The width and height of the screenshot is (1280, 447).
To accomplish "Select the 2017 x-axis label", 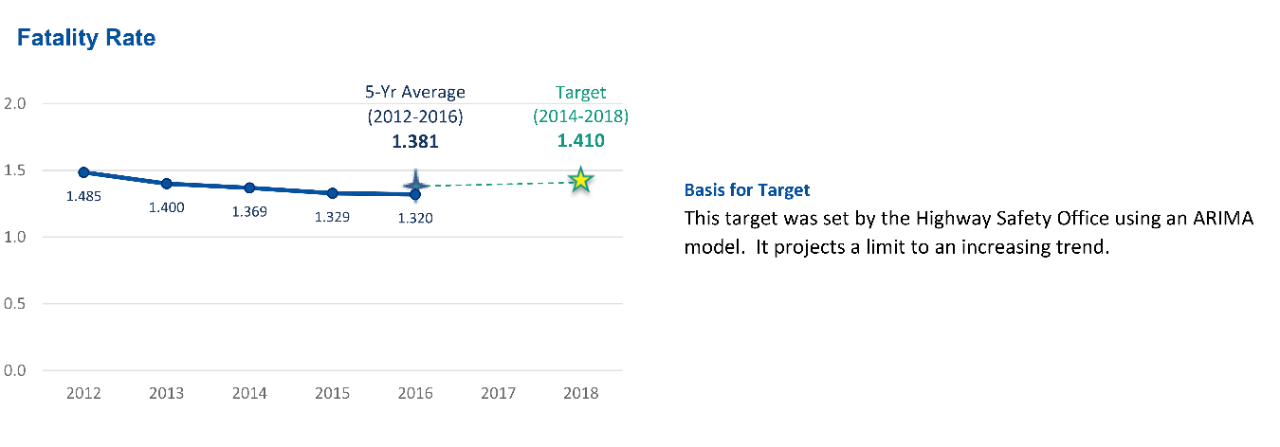I will (498, 393).
